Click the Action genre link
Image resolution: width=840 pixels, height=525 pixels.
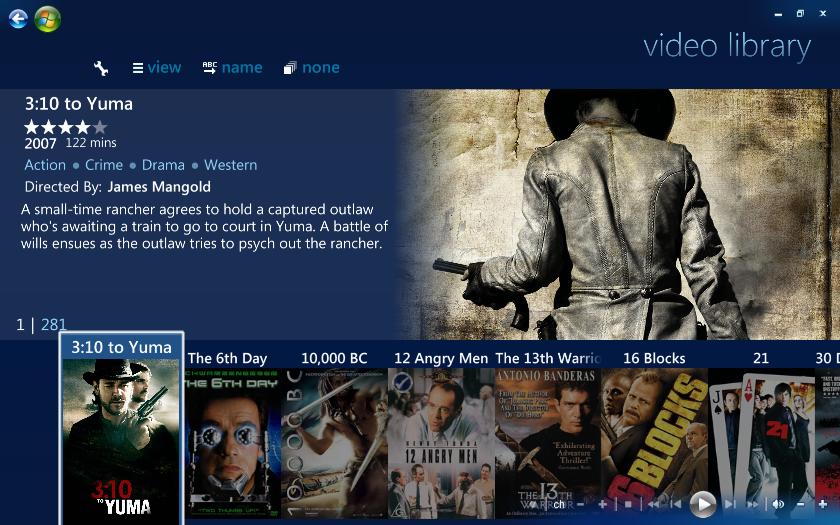pos(45,165)
